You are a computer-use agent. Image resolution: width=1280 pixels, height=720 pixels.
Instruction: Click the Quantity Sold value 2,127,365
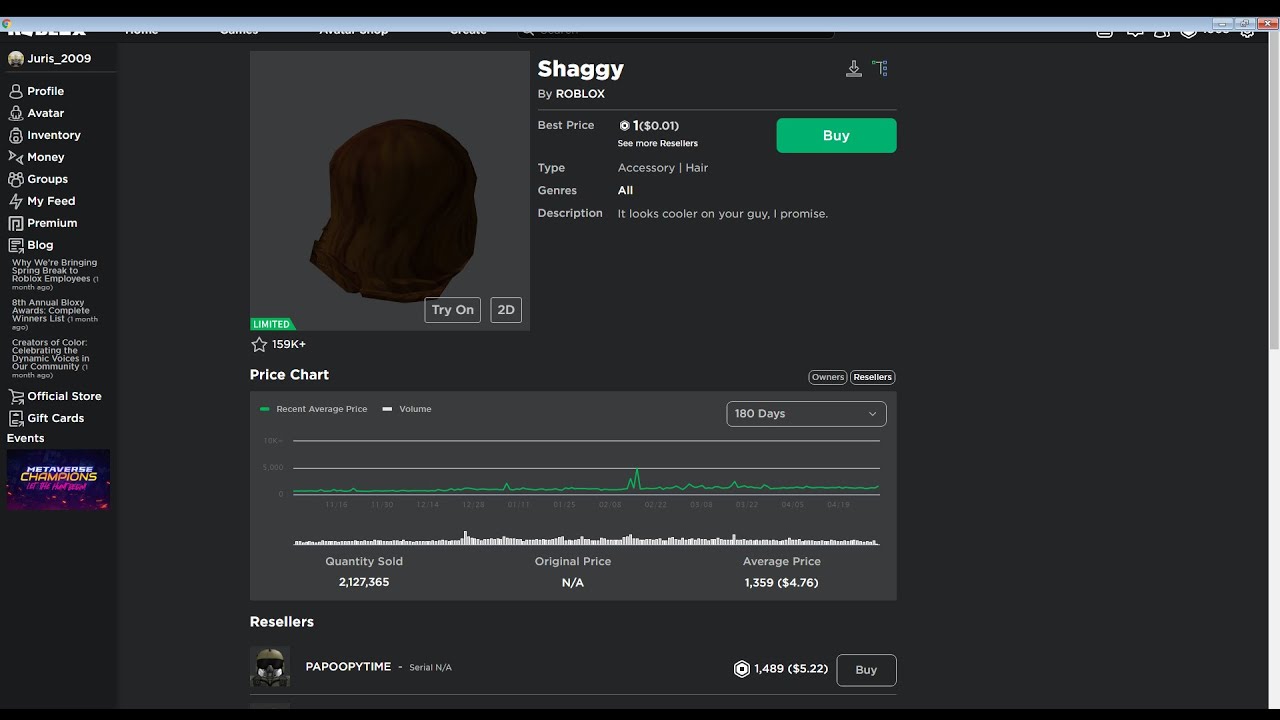(364, 582)
